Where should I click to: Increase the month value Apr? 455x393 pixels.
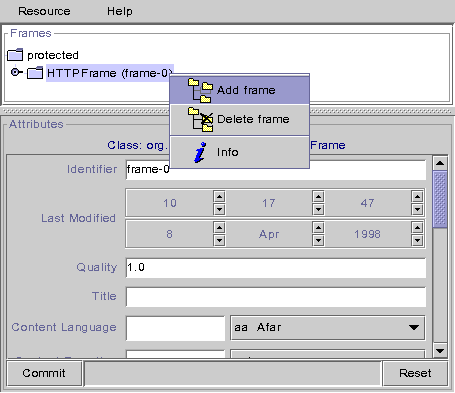(x=318, y=228)
